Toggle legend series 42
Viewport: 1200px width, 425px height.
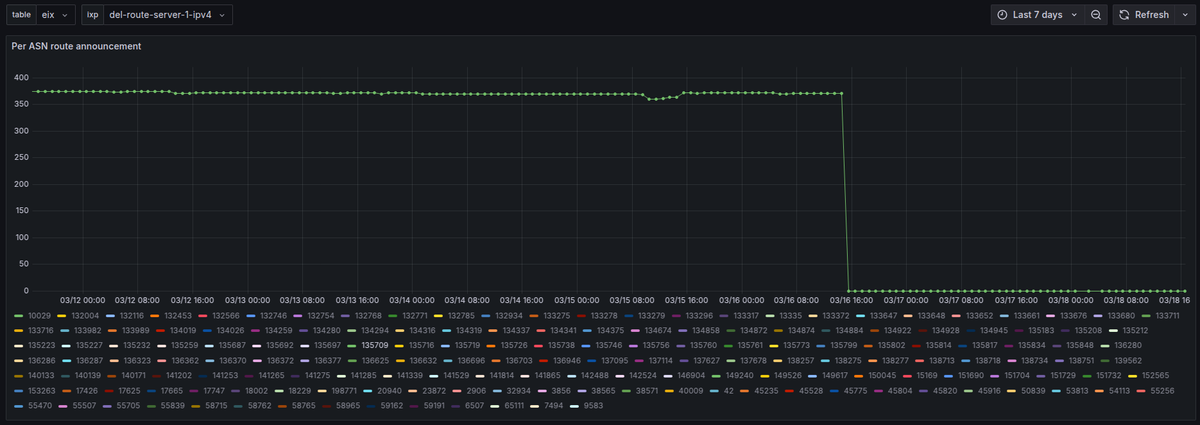(x=729, y=391)
